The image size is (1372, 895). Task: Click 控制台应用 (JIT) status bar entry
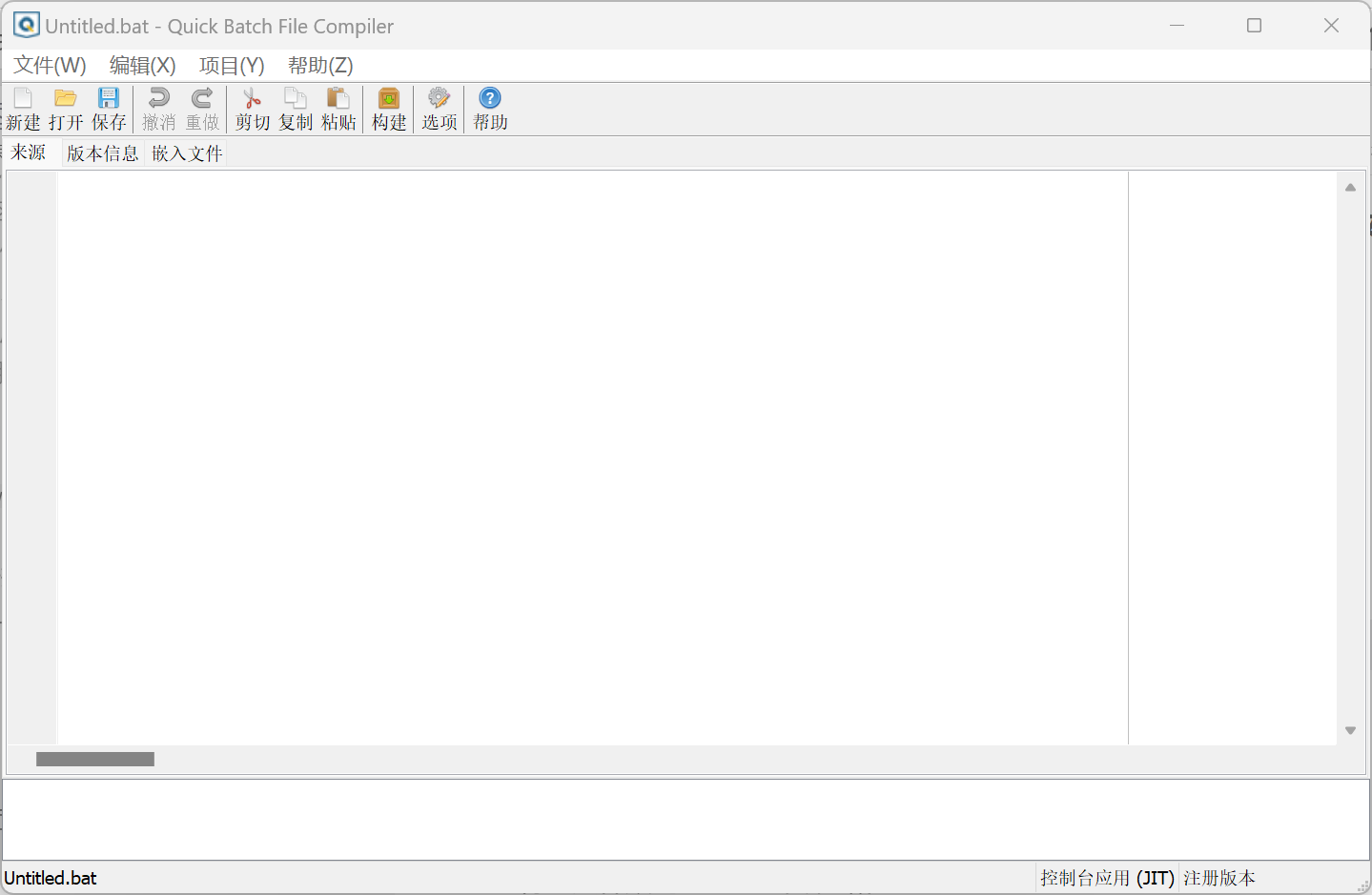(1107, 878)
